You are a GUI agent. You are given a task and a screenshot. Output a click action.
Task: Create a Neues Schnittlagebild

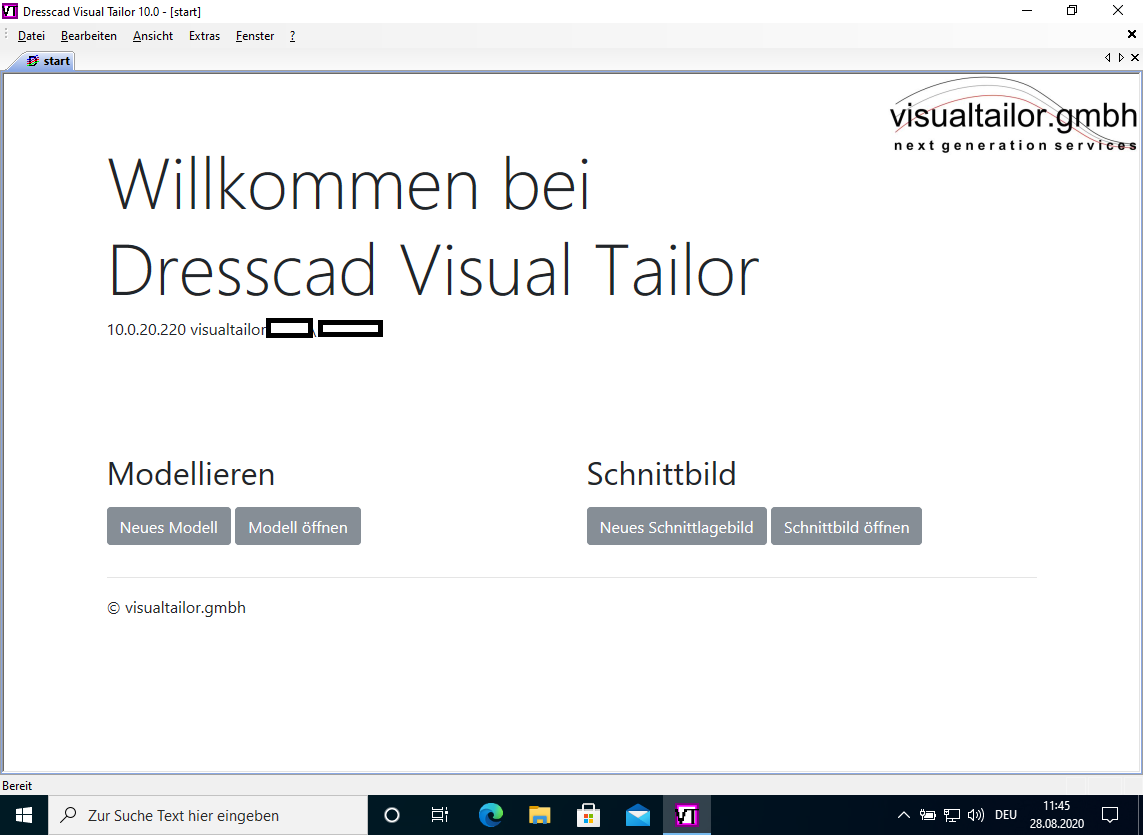click(x=676, y=527)
